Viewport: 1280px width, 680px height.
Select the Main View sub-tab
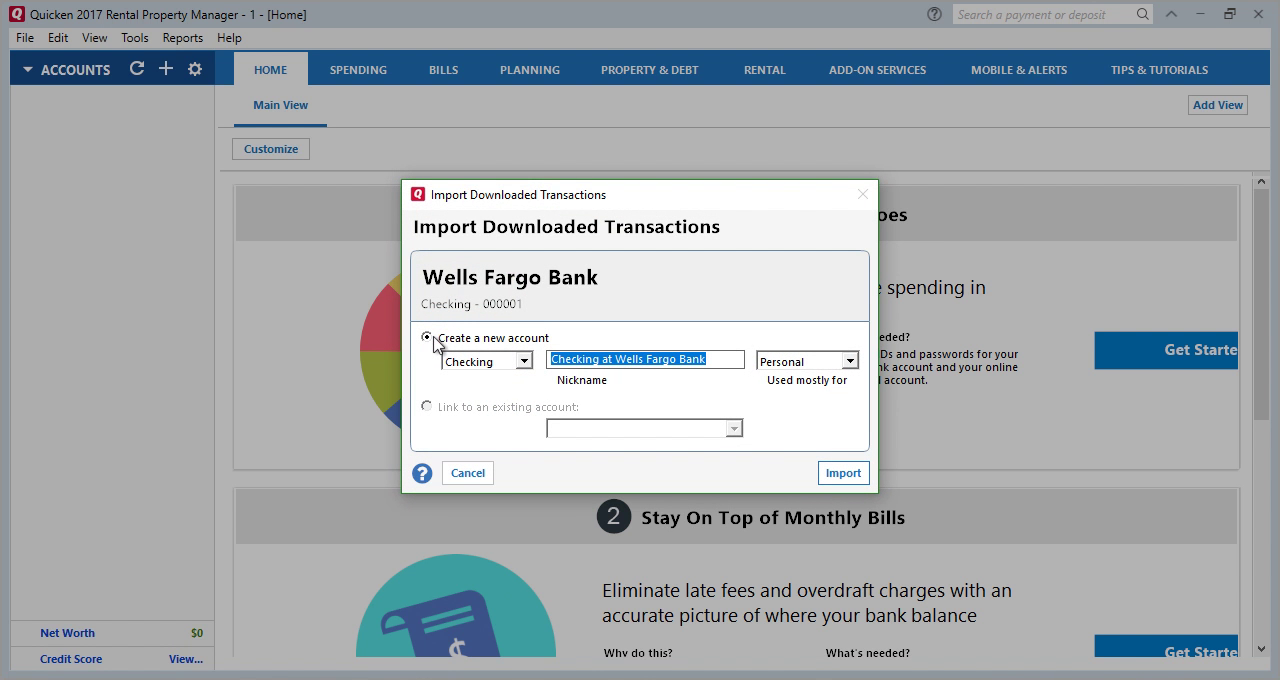pos(280,105)
